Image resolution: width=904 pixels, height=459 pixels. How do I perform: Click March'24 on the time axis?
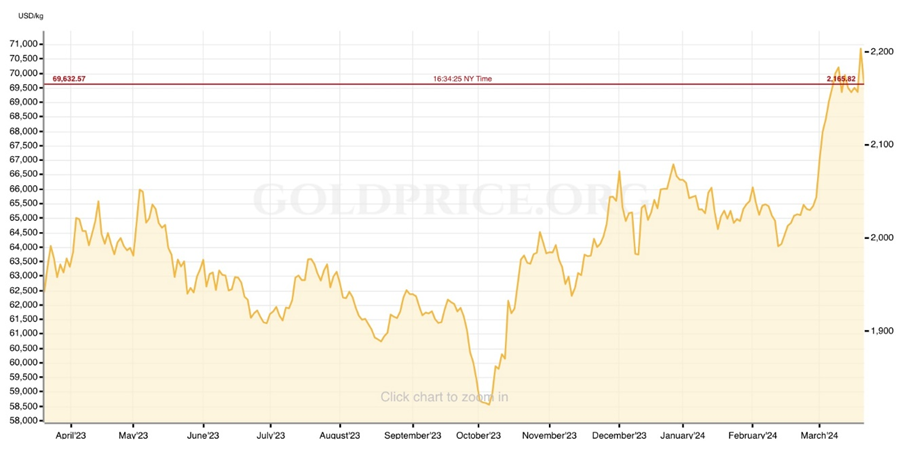[x=818, y=435]
